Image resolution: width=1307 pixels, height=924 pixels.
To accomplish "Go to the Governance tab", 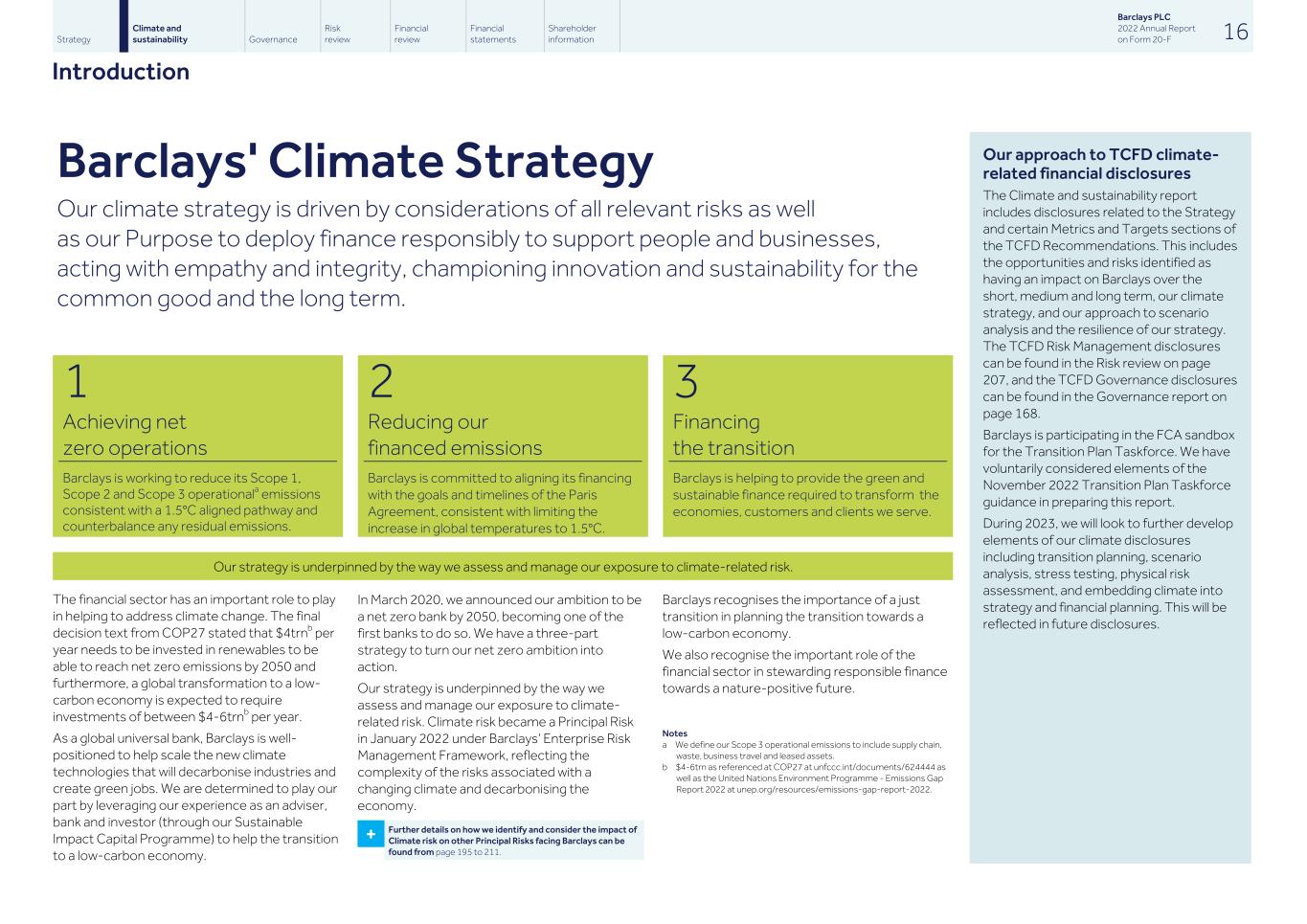I will [273, 39].
